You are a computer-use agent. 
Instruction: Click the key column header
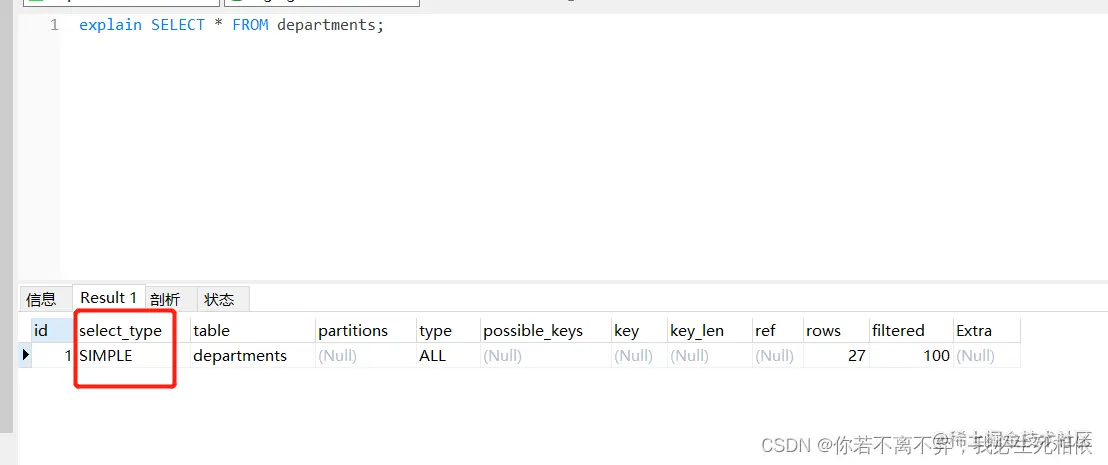coord(639,331)
